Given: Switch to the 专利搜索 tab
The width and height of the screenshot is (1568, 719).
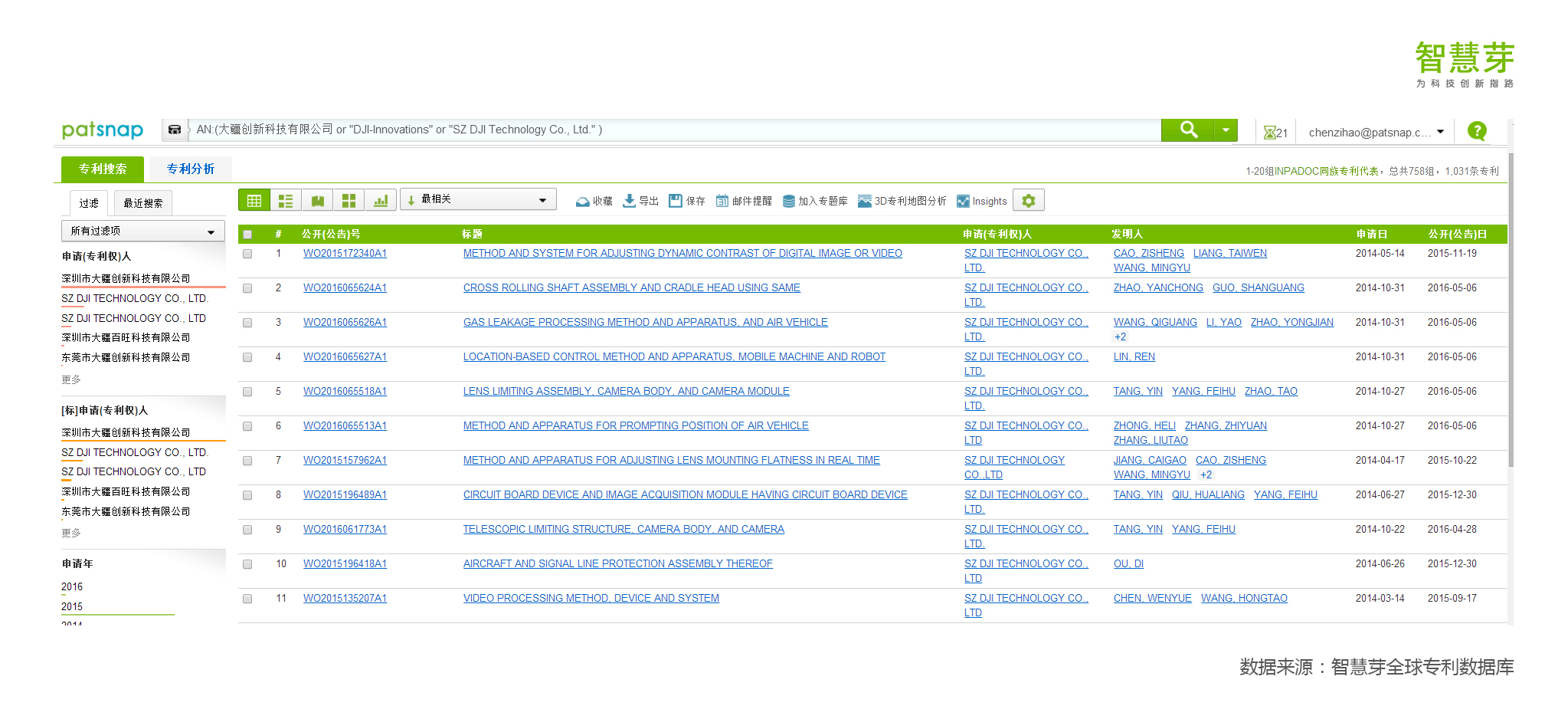Looking at the screenshot, I should click(x=103, y=169).
